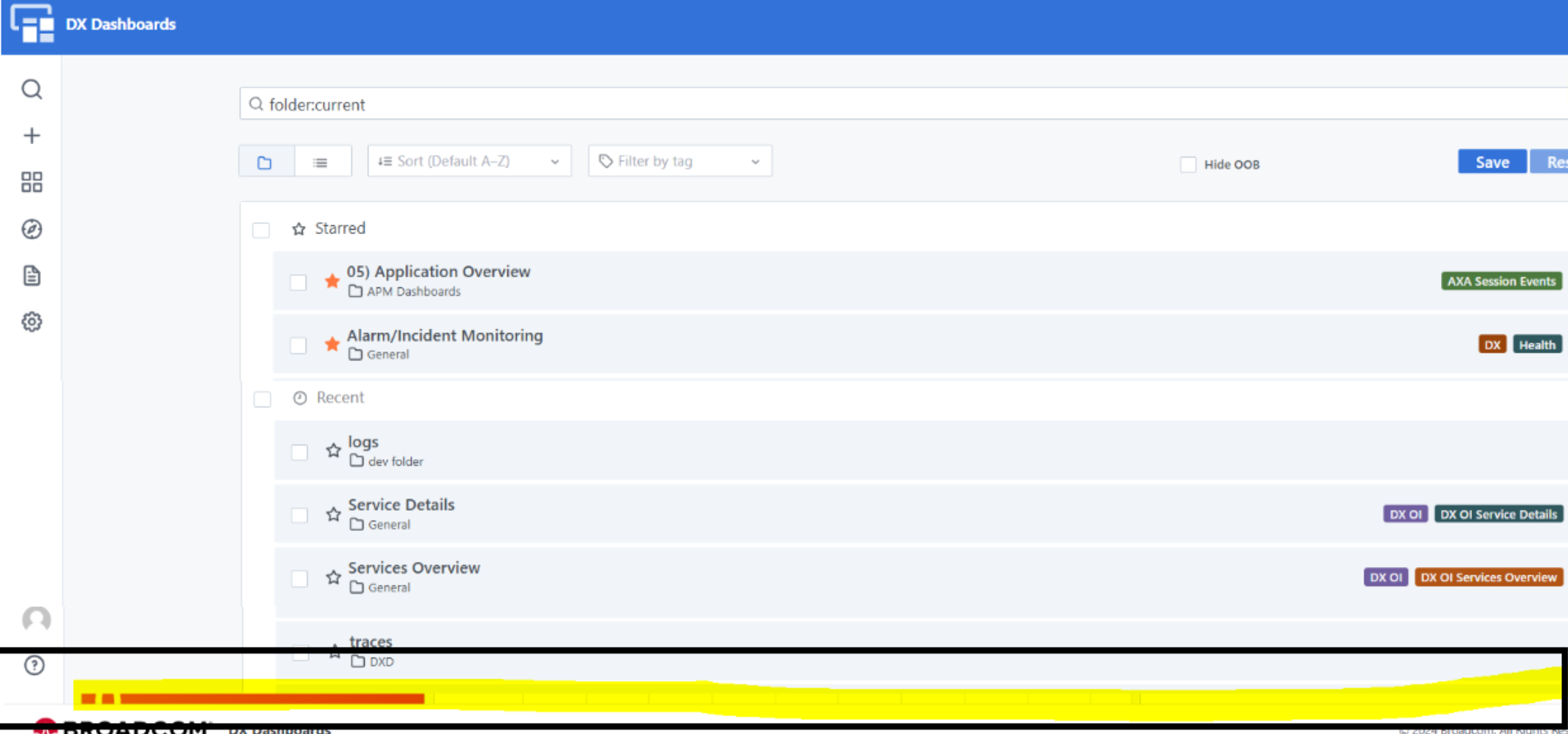Click the star icon beside Starred heading
The image size is (1568, 734).
coord(299,229)
